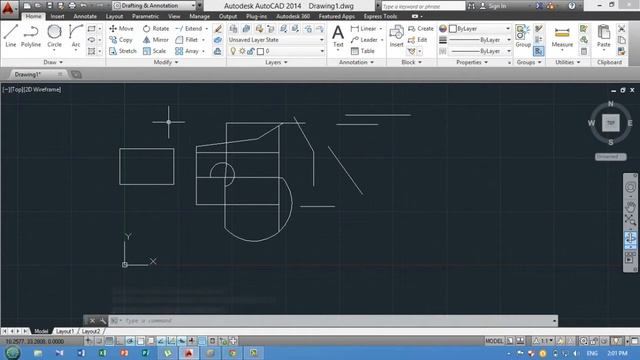Image resolution: width=640 pixels, height=360 pixels.
Task: Toggle grid display in status bar
Action: click(x=109, y=341)
